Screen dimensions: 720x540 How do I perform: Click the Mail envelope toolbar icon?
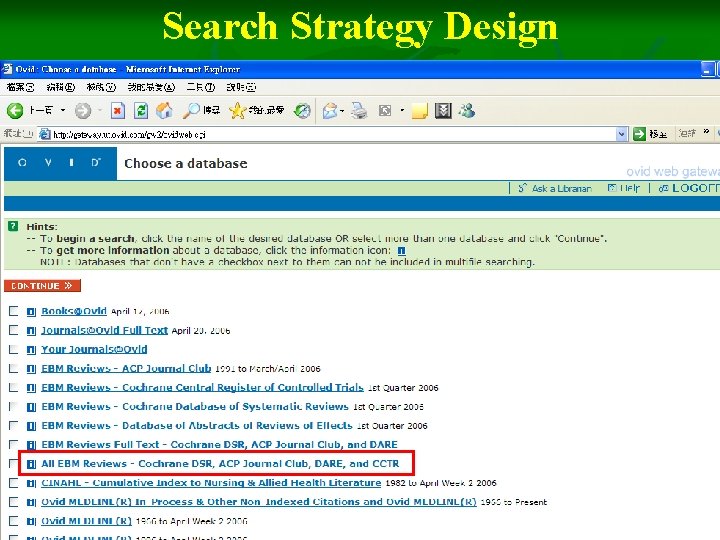[x=330, y=110]
